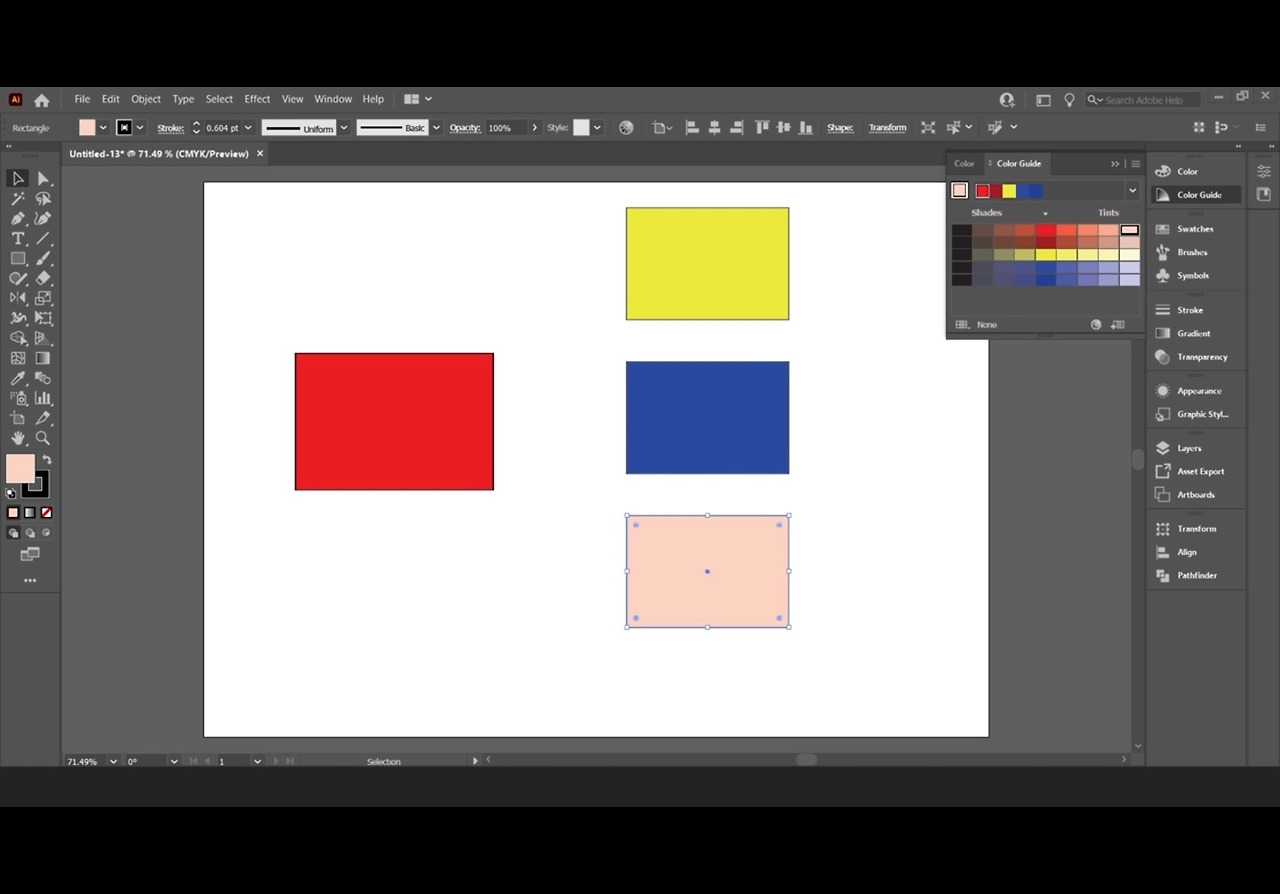Open the Swatches panel
This screenshot has height=894, width=1280.
coord(1195,229)
